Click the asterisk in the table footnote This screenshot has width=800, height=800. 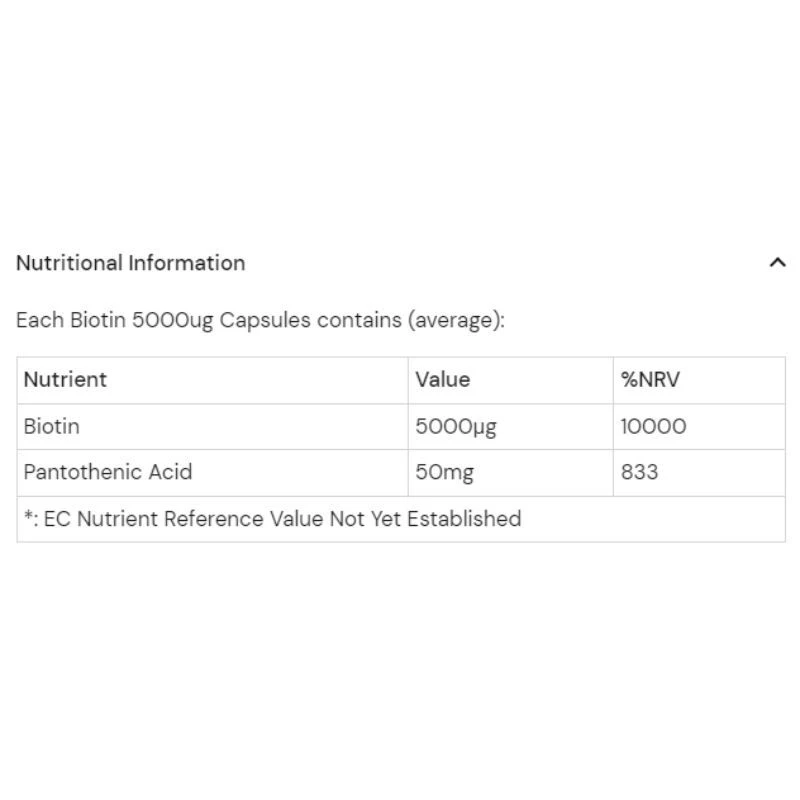pos(28,517)
